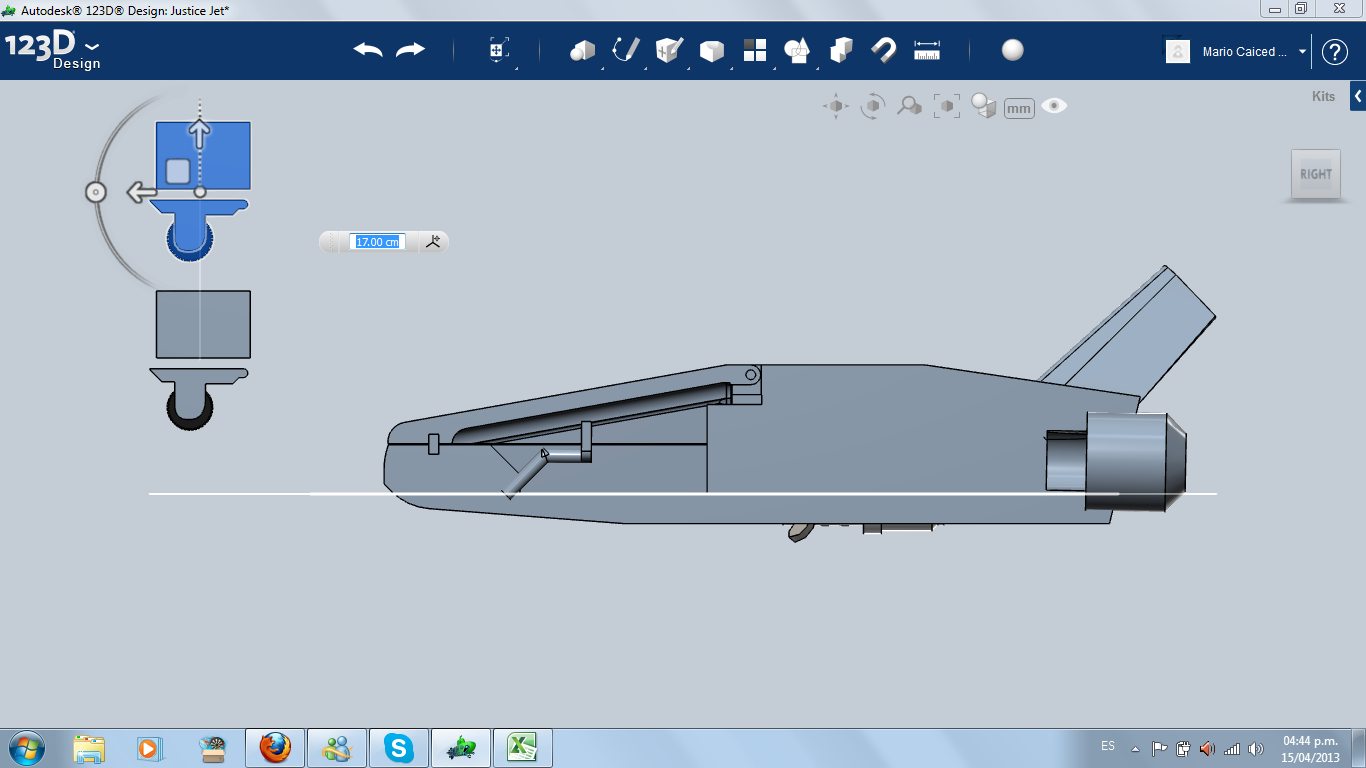Click the reorient icon beside distance field

433,241
